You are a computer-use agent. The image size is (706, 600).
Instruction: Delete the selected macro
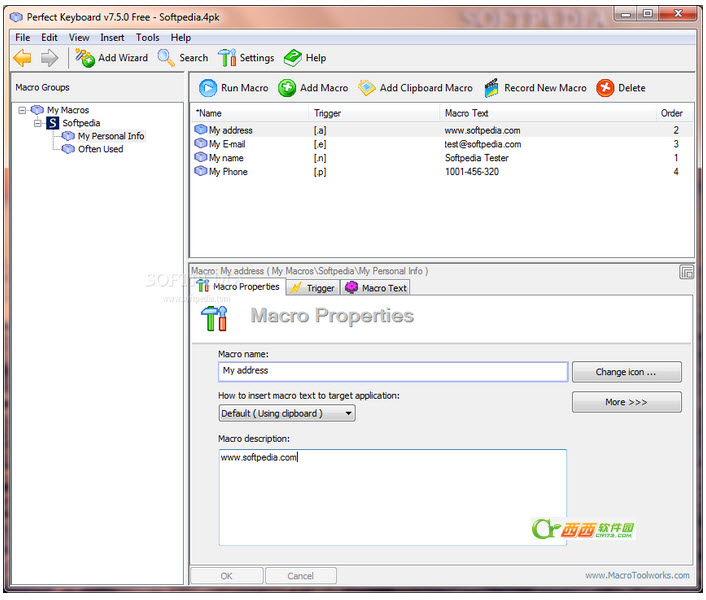tap(621, 88)
